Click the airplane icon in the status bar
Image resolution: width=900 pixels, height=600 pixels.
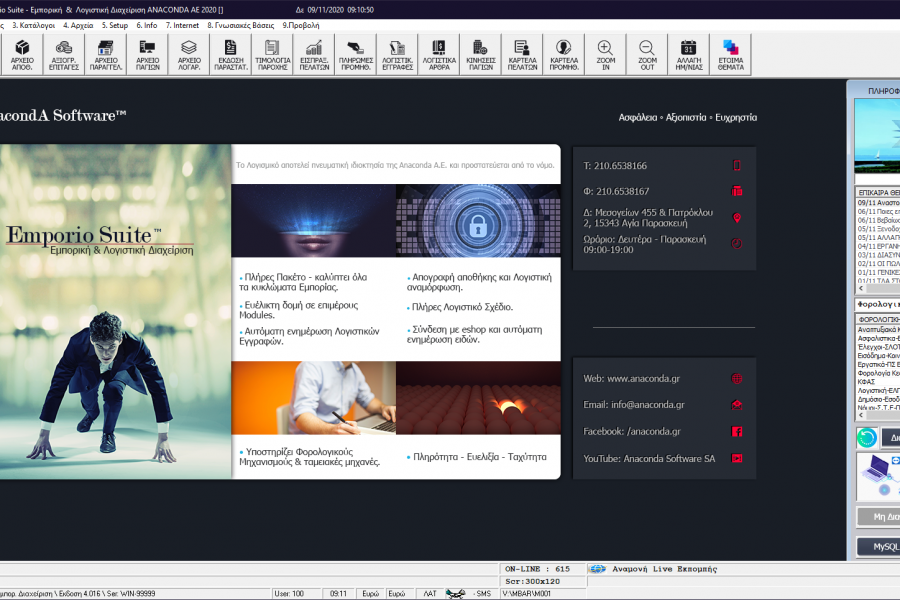pyautogui.click(x=456, y=594)
